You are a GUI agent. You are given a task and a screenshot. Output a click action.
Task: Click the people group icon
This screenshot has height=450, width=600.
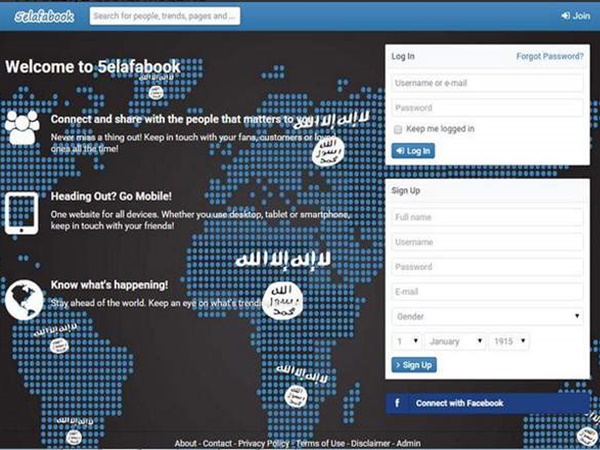point(22,128)
